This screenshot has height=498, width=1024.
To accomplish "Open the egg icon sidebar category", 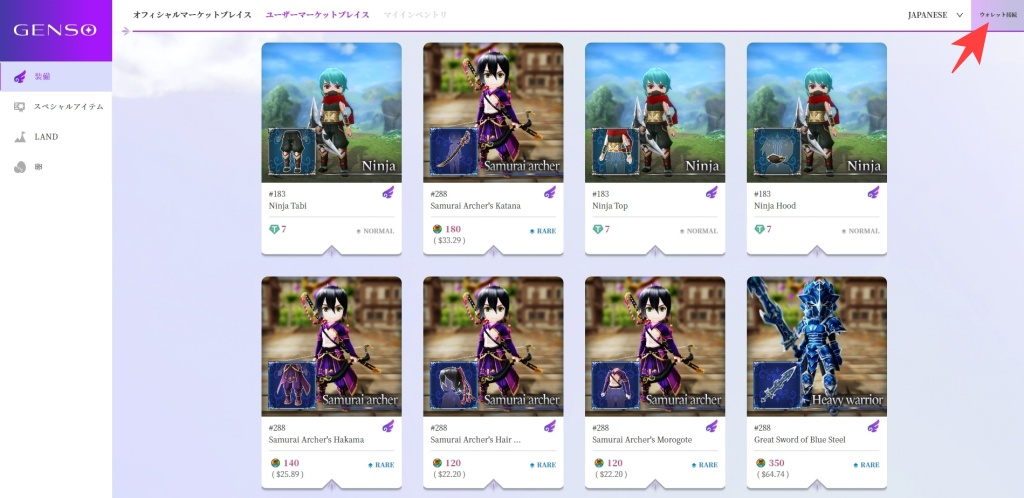I will (x=20, y=167).
